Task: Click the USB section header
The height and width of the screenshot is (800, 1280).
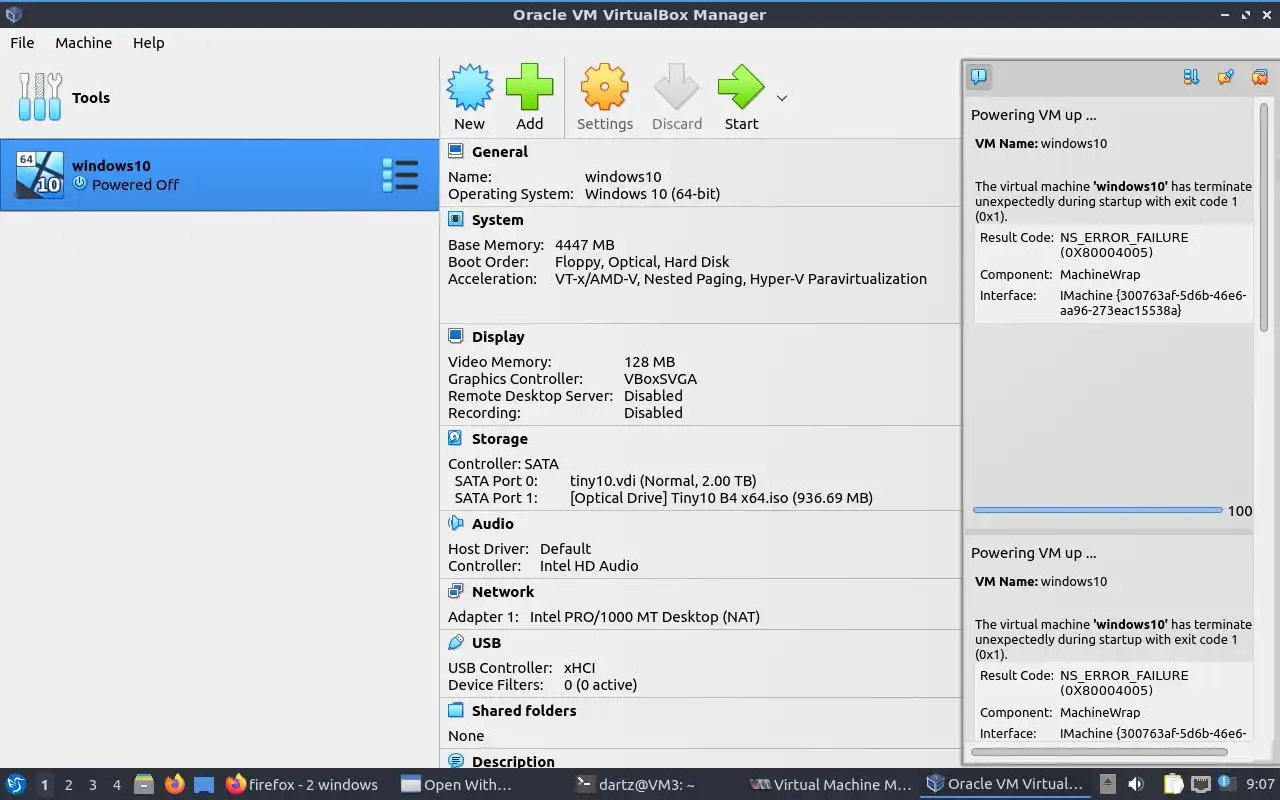Action: [486, 643]
